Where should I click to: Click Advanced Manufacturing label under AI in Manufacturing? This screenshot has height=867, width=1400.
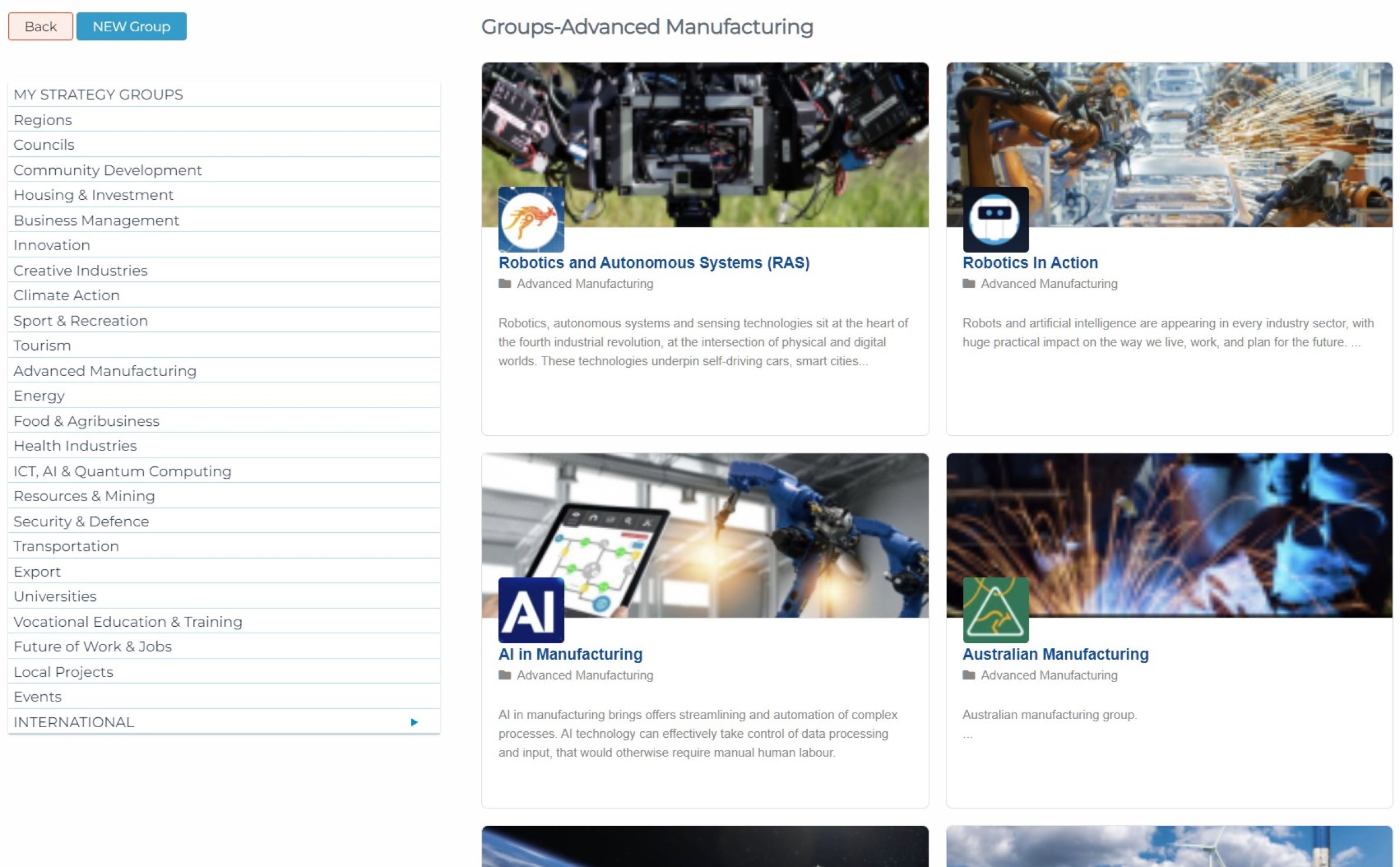pos(585,675)
